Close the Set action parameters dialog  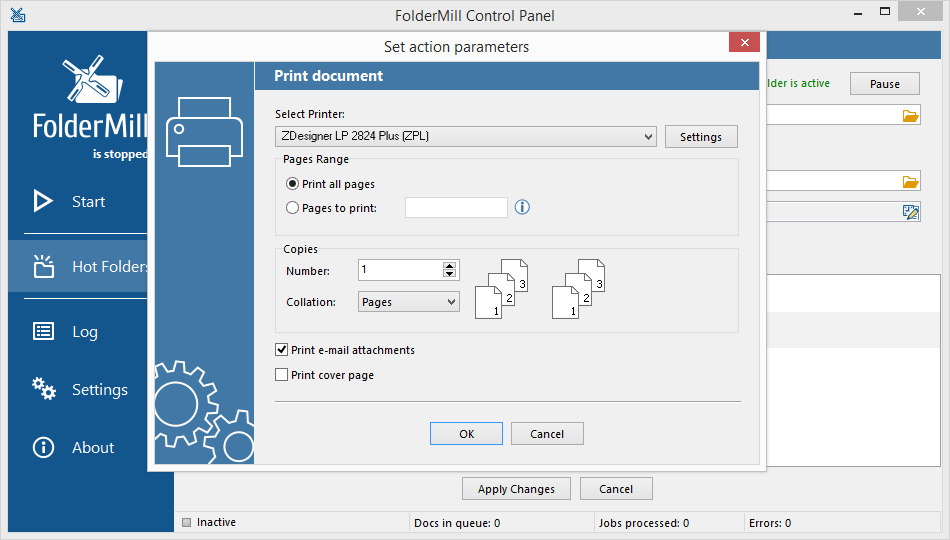745,42
